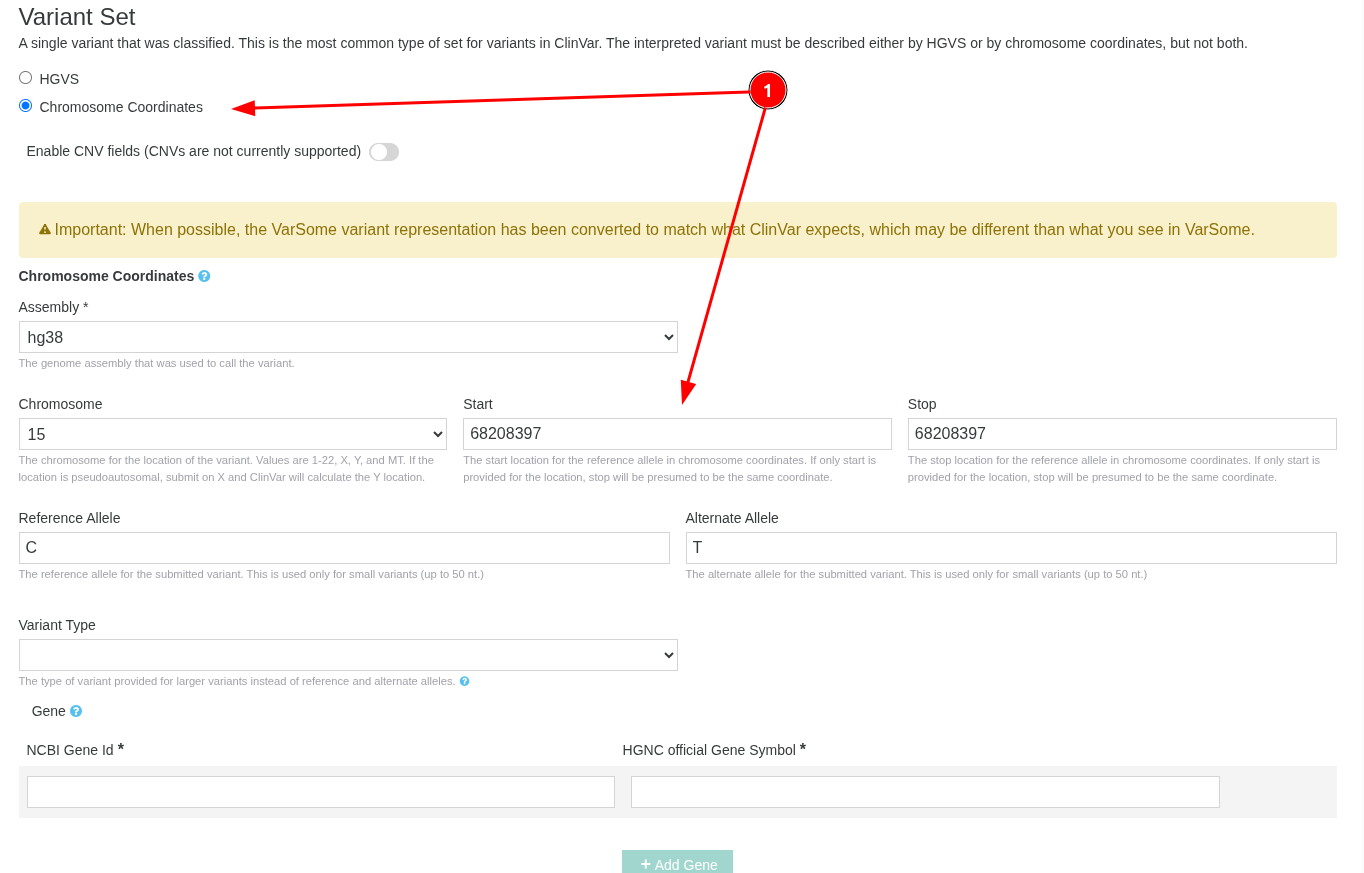
Task: Select the HGVS radio option
Action: [25, 78]
